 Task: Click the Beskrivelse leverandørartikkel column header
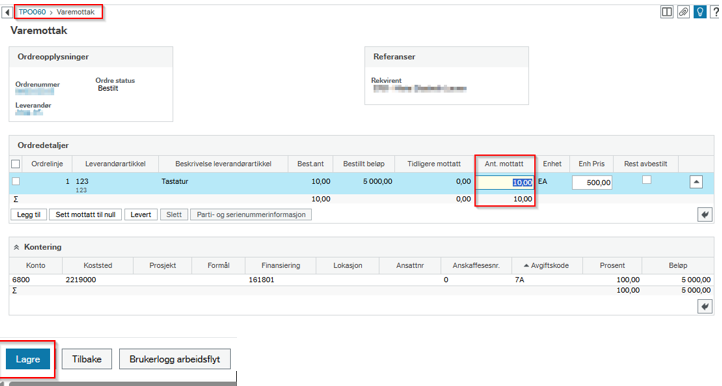click(x=223, y=164)
